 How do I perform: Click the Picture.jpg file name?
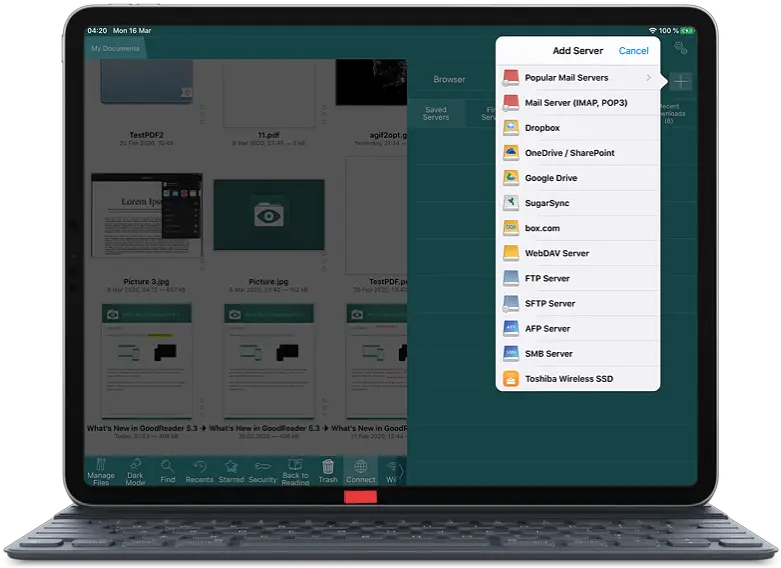click(268, 282)
